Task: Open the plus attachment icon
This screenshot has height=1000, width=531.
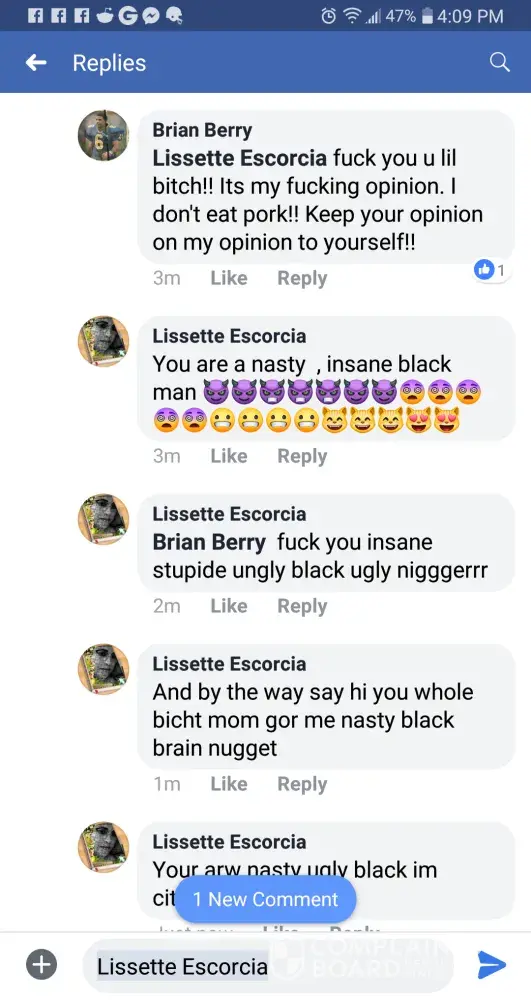Action: (x=41, y=964)
